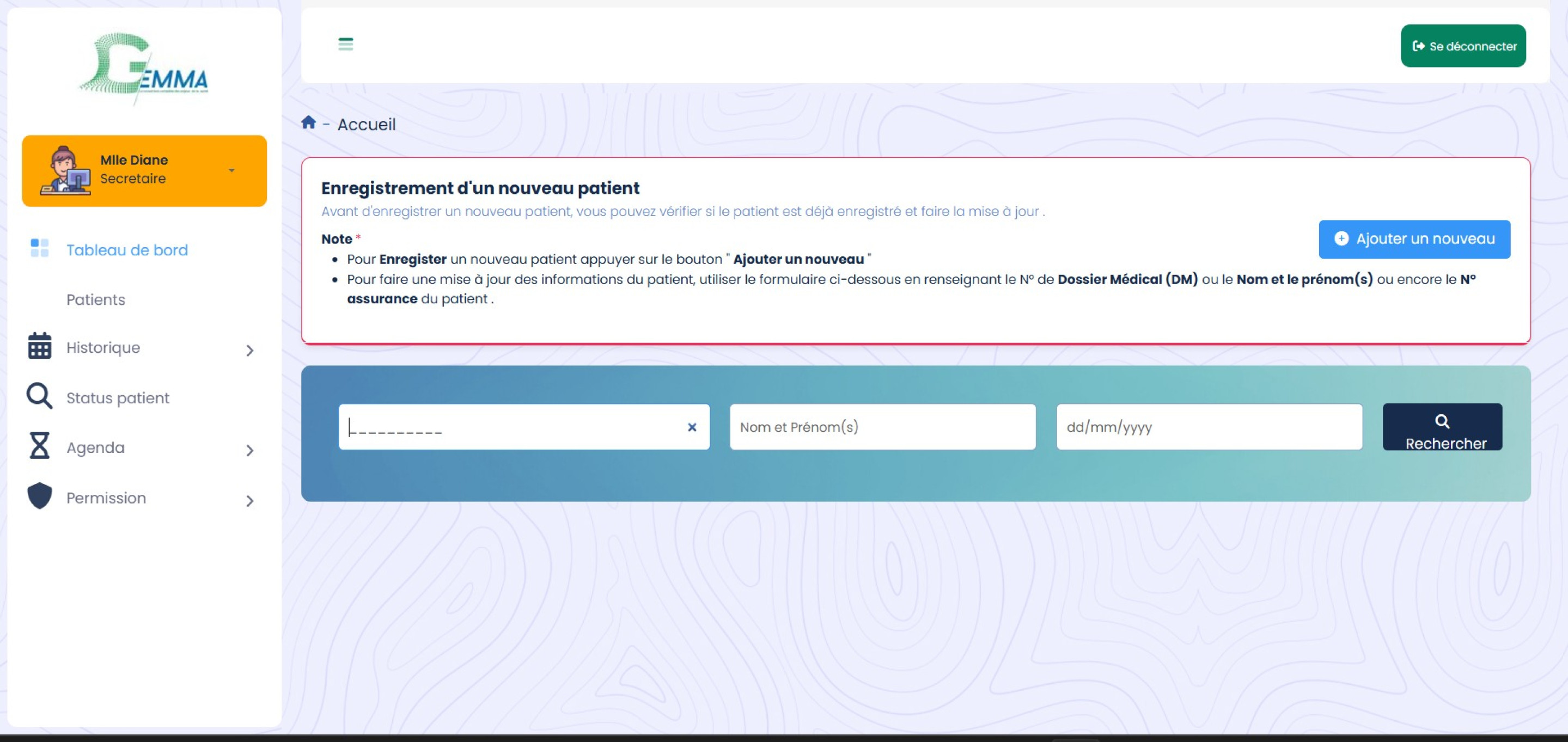This screenshot has height=742, width=1568.
Task: Click the Permission shield icon
Action: point(40,496)
